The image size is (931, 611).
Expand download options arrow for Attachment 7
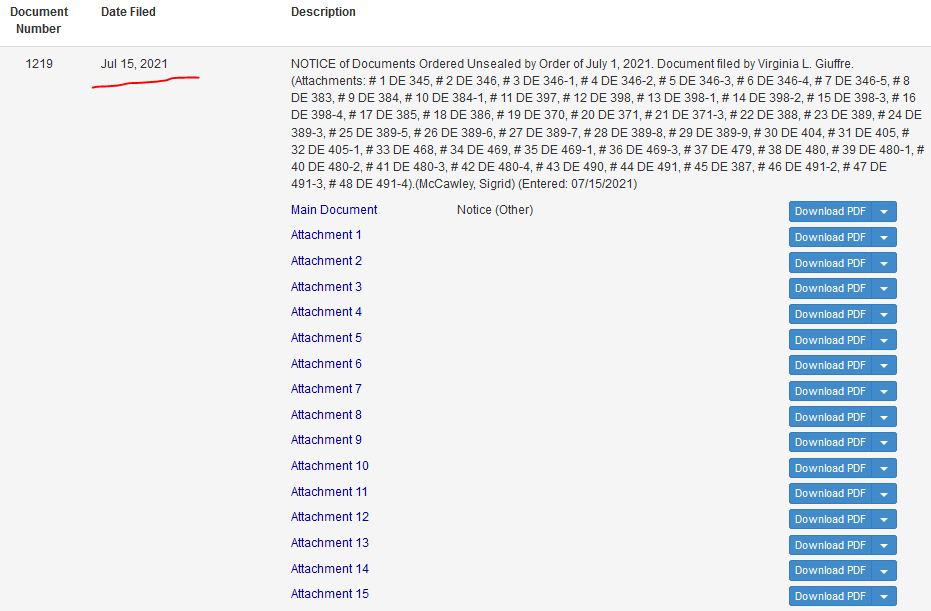pos(884,391)
